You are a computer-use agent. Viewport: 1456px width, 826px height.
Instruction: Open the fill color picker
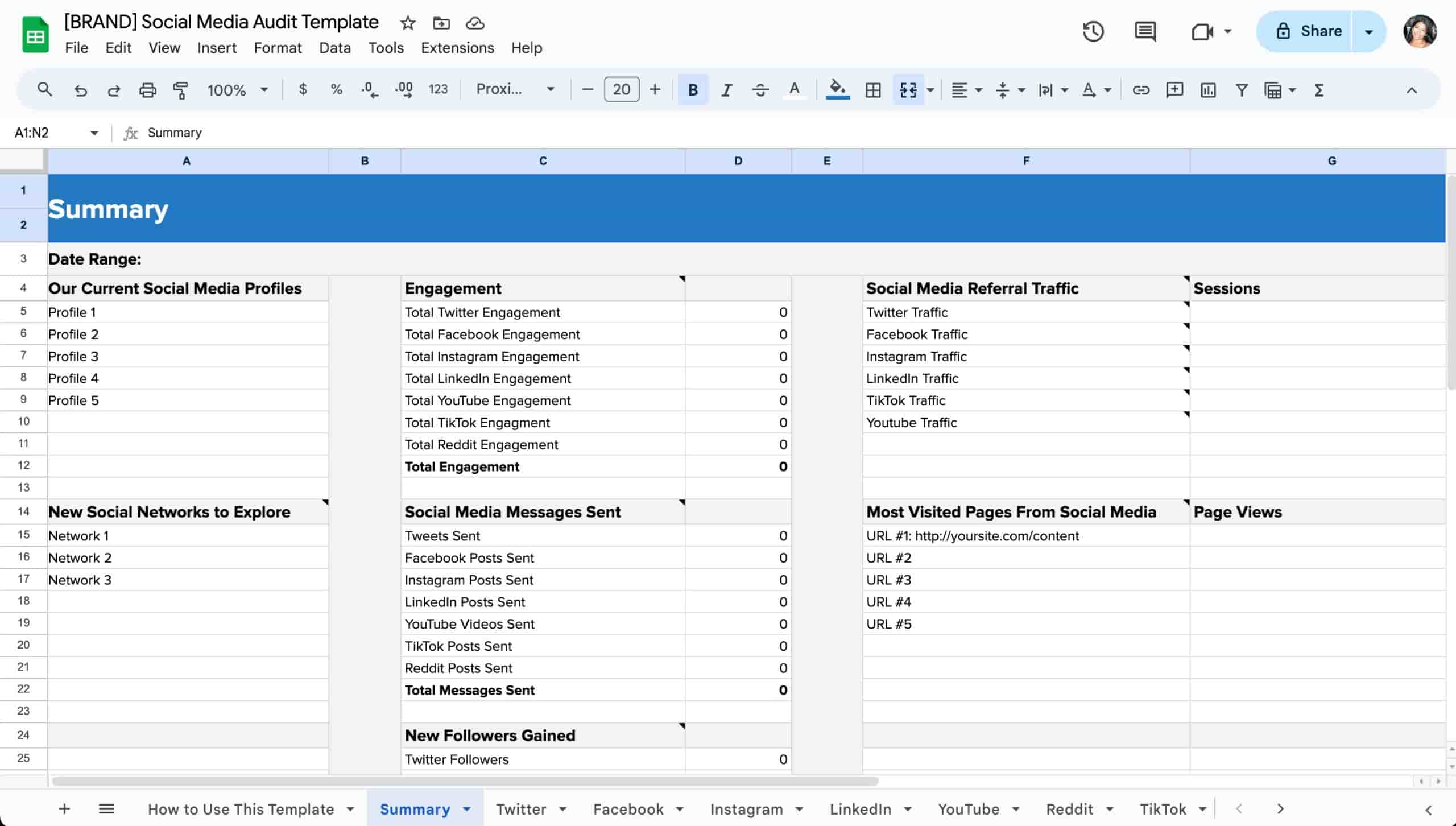point(836,89)
